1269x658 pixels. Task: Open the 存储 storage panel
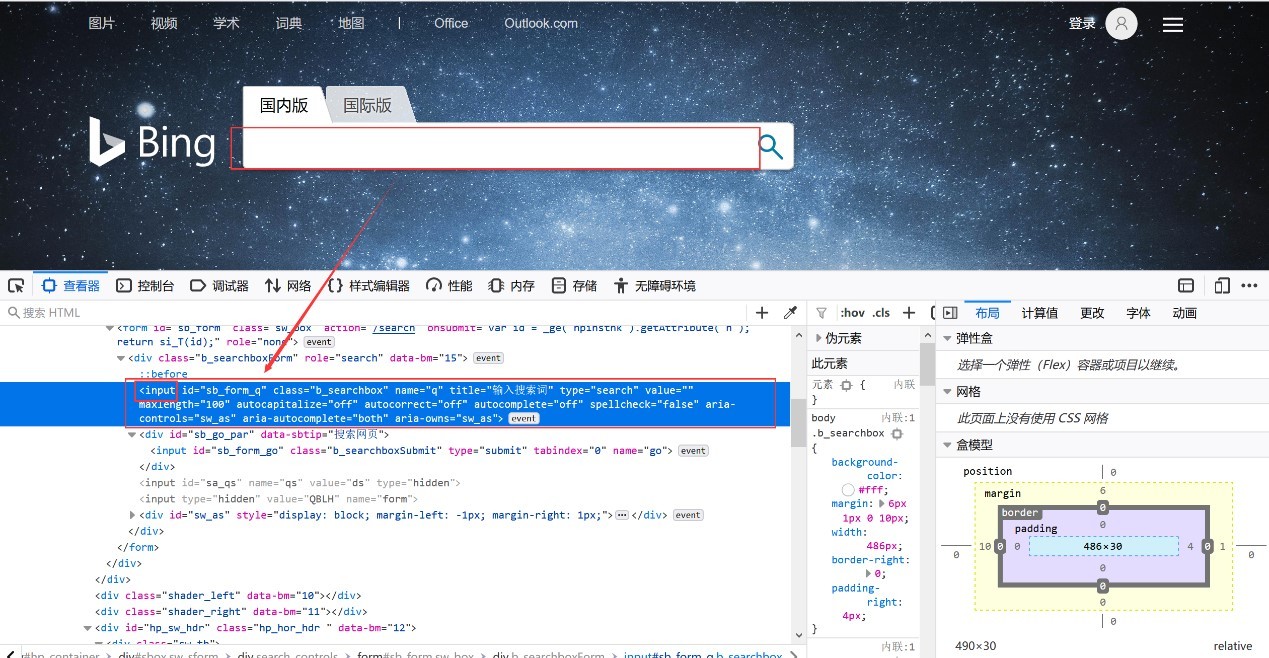pyautogui.click(x=574, y=285)
